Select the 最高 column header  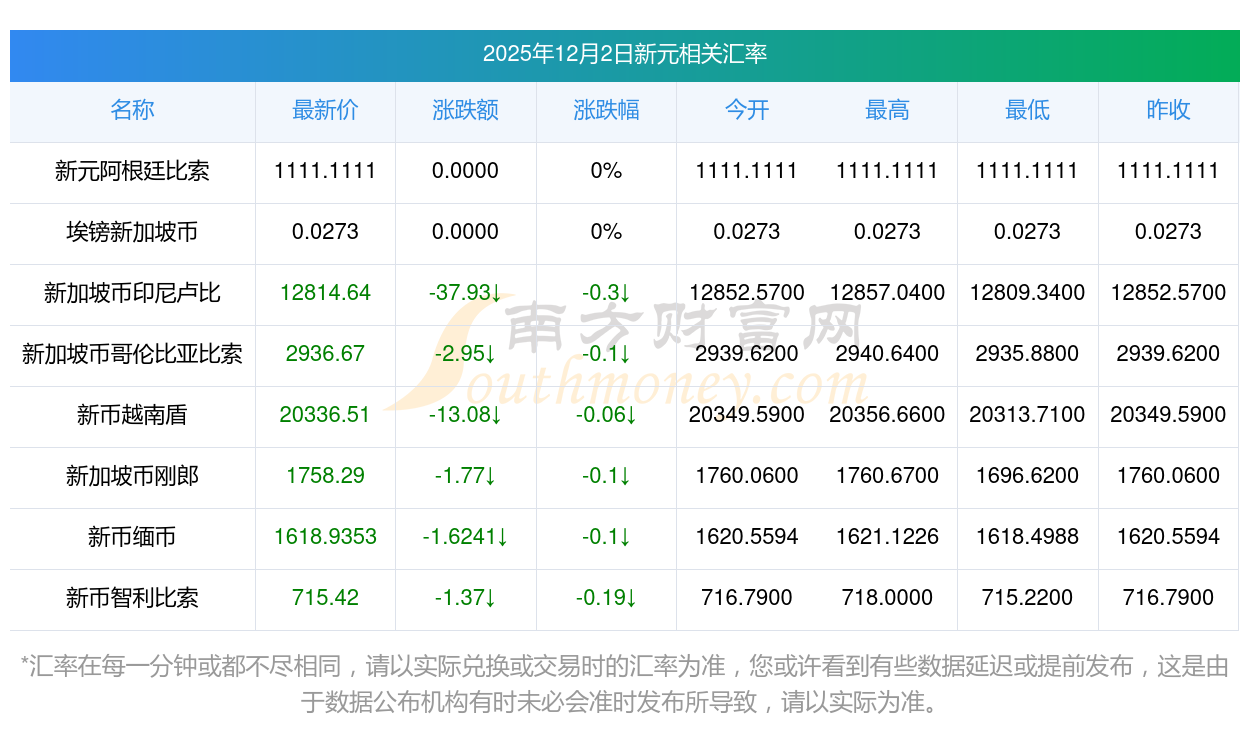click(x=887, y=110)
